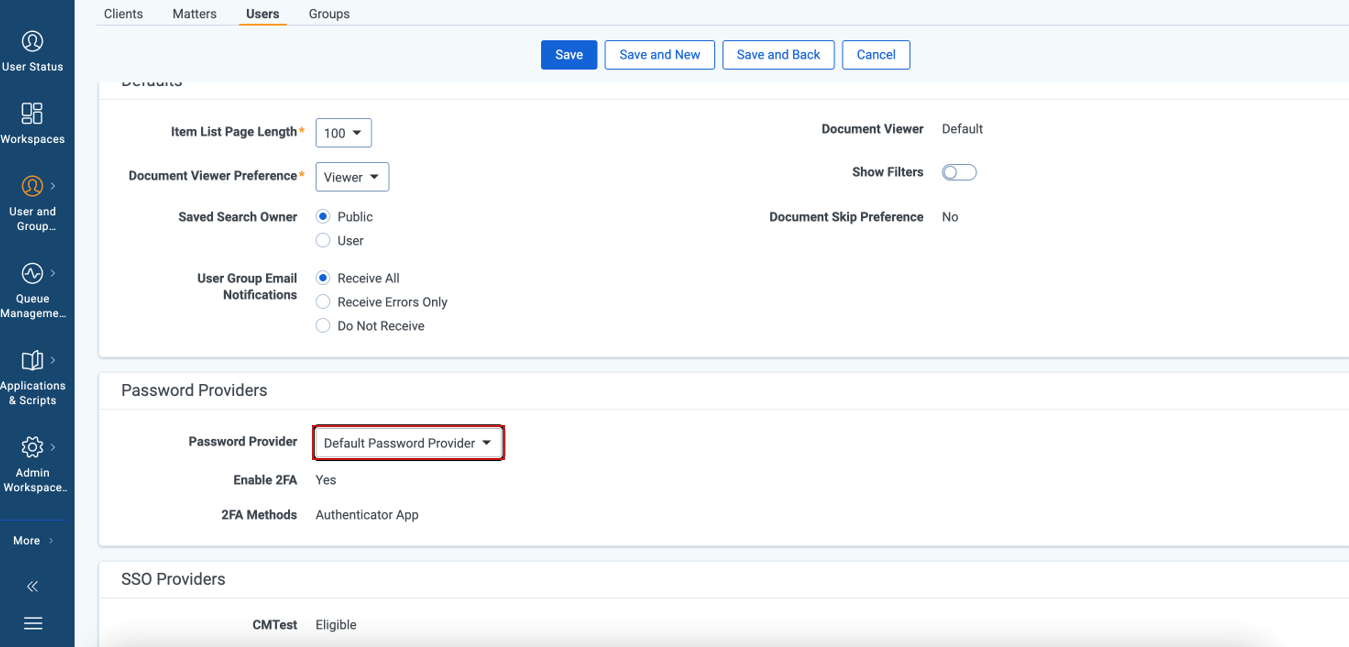
Task: Open Workspaces icon in sidebar
Action: click(32, 113)
